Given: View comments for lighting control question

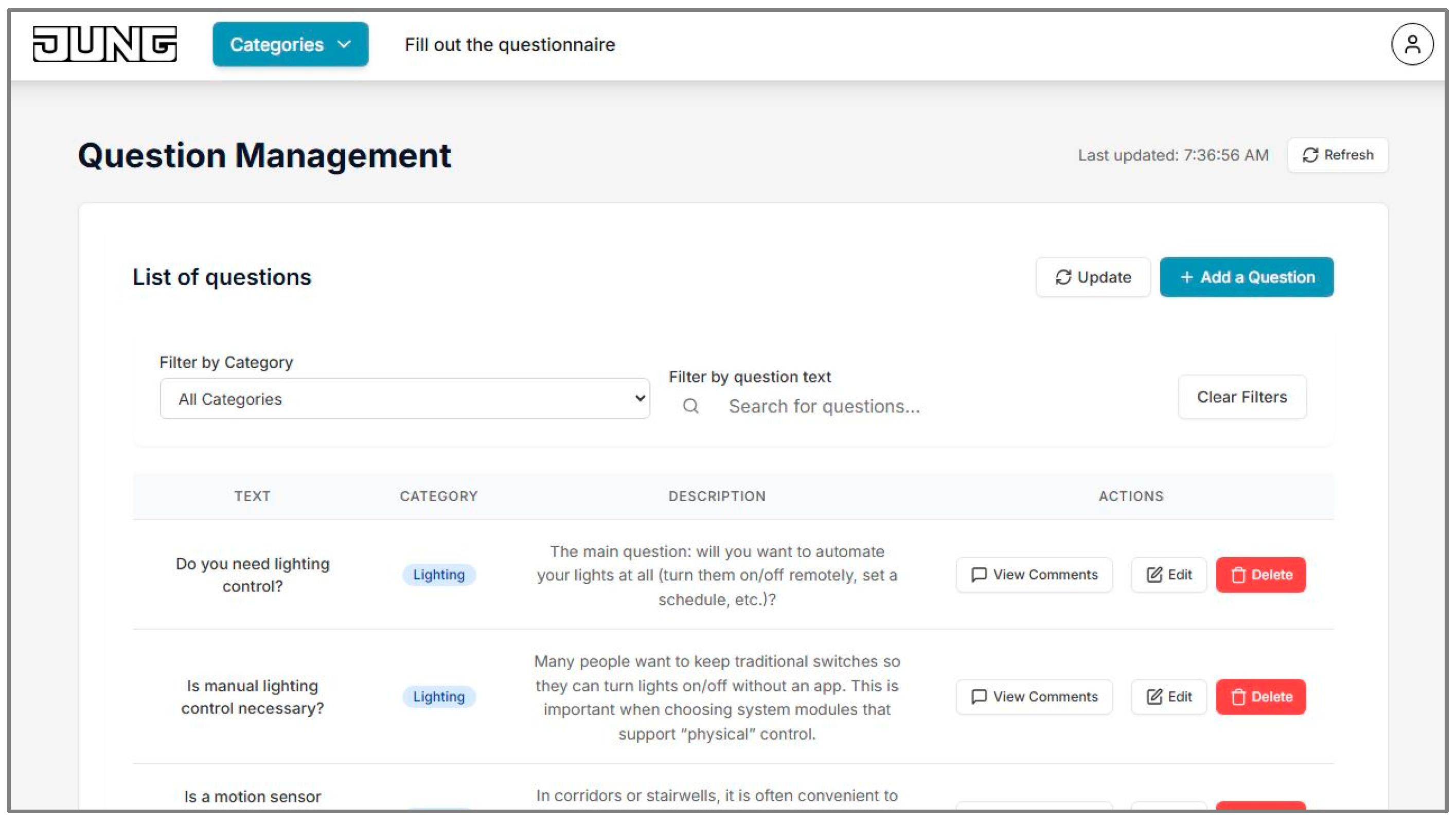Looking at the screenshot, I should 1034,574.
